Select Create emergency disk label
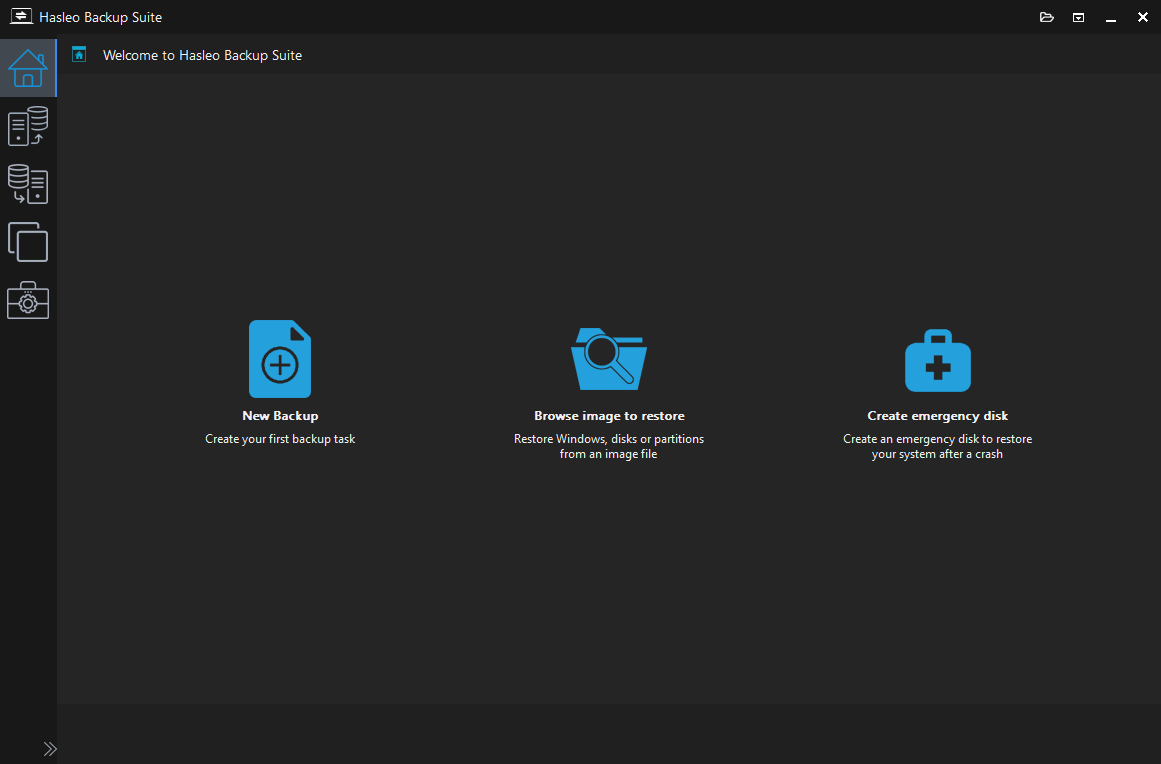This screenshot has width=1161, height=764. (x=937, y=416)
